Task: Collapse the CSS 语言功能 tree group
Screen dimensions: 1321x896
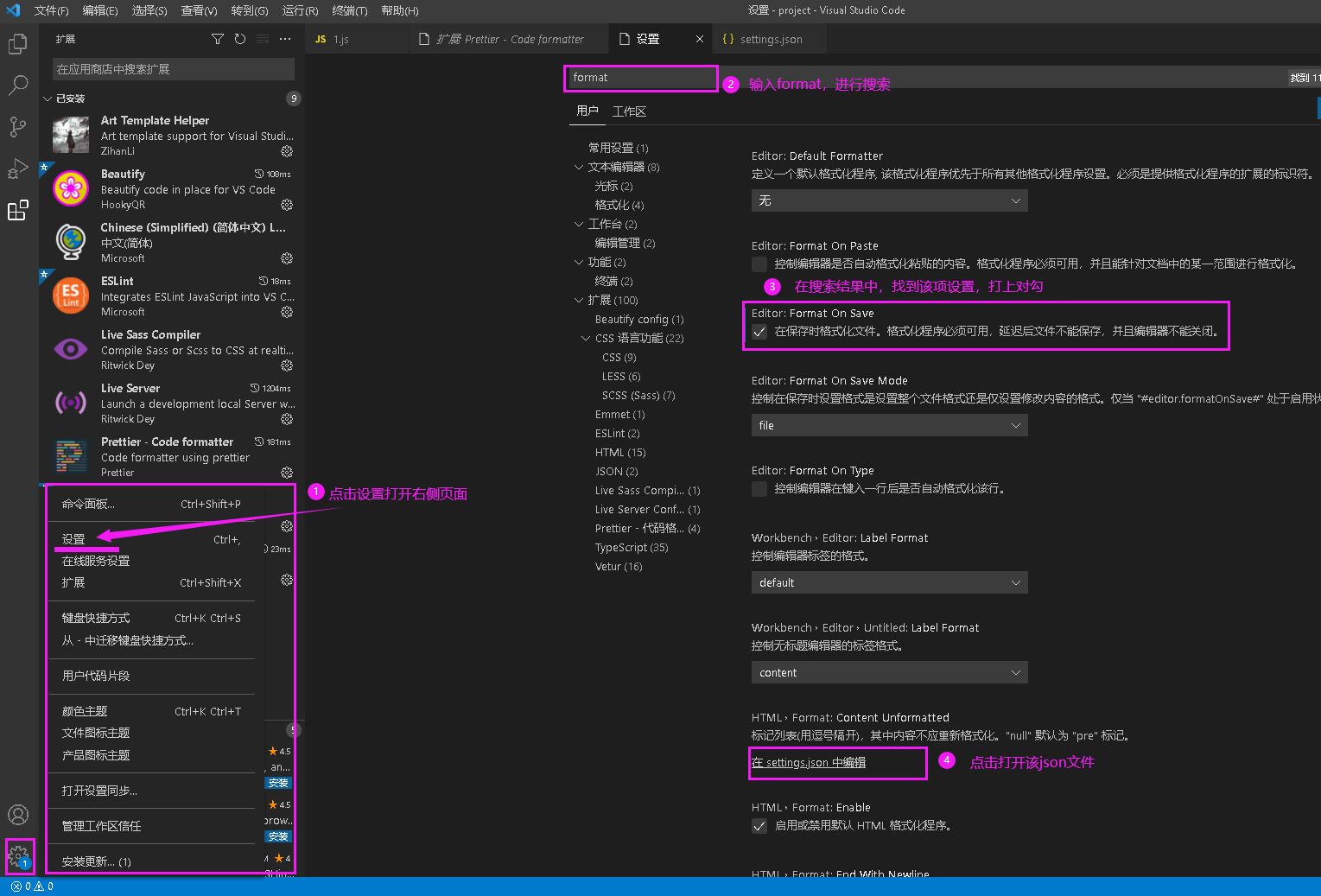Action: tap(586, 338)
